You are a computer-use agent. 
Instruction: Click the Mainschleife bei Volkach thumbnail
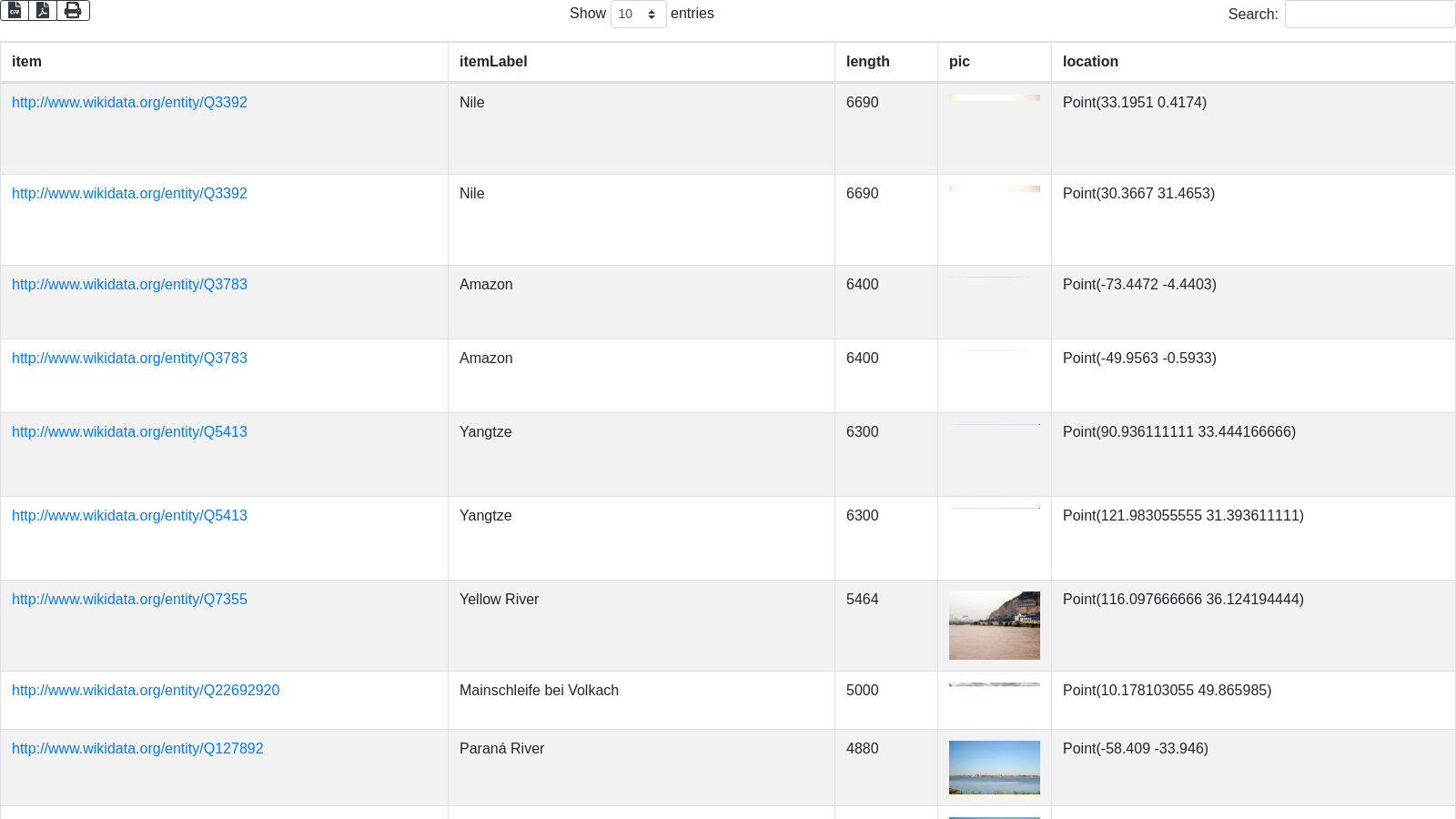[x=994, y=684]
